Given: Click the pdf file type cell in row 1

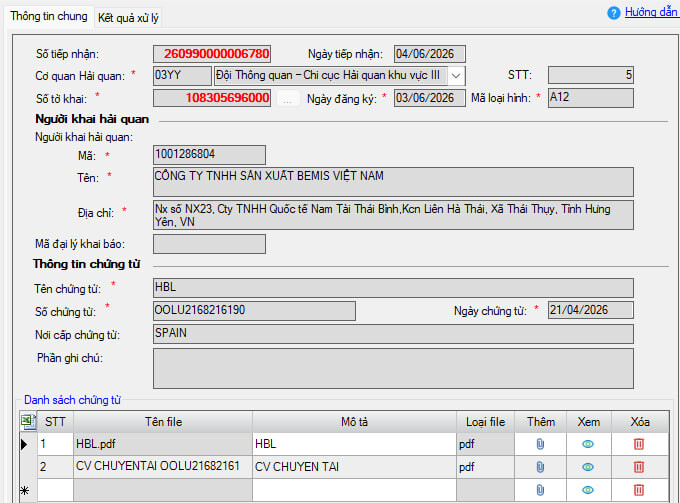Looking at the screenshot, I should click(x=485, y=444).
